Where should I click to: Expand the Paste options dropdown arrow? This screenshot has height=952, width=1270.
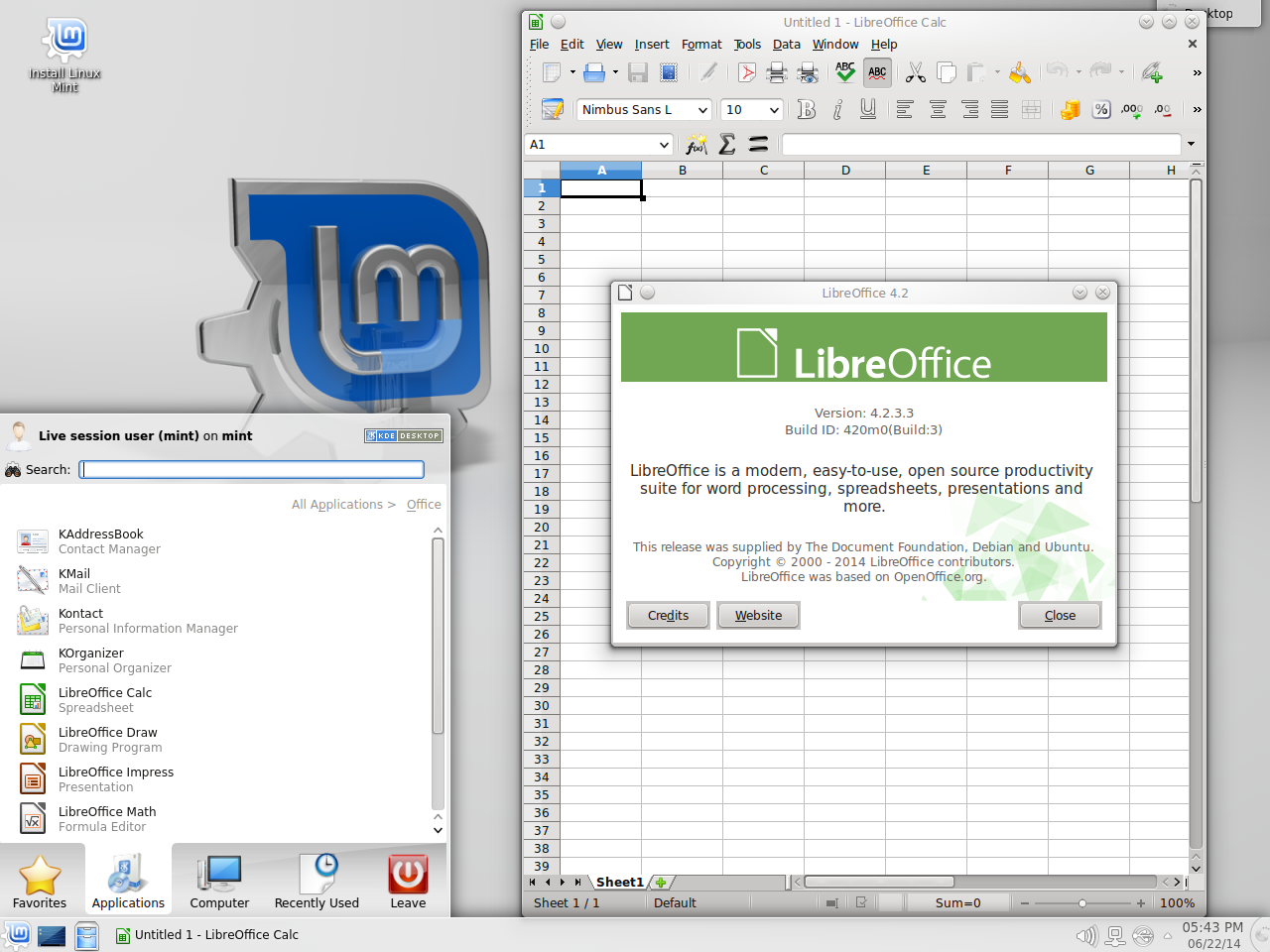pyautogui.click(x=997, y=72)
